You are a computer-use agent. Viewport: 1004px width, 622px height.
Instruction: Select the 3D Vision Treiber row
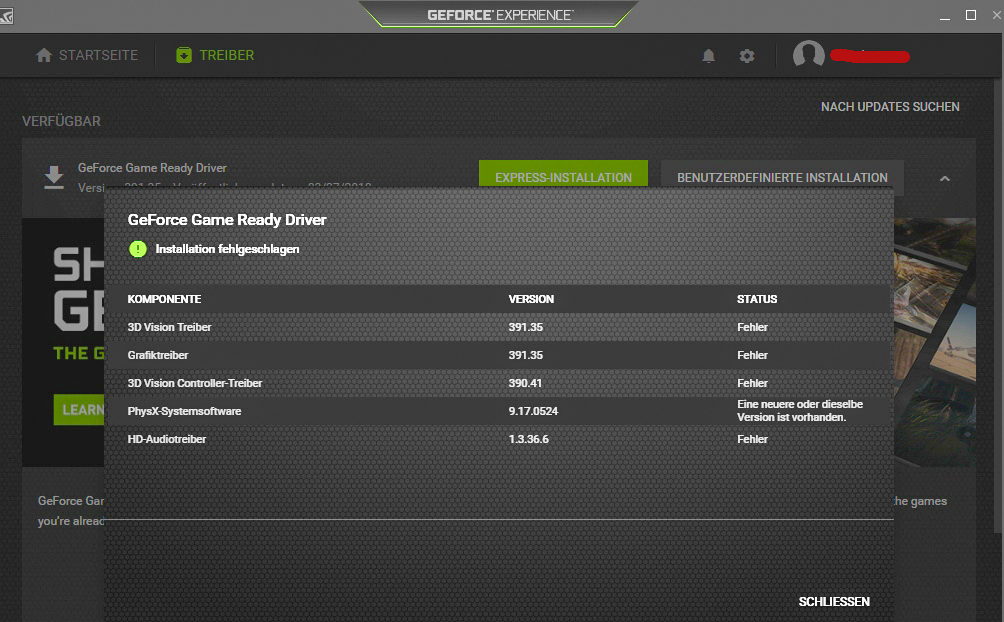click(499, 327)
